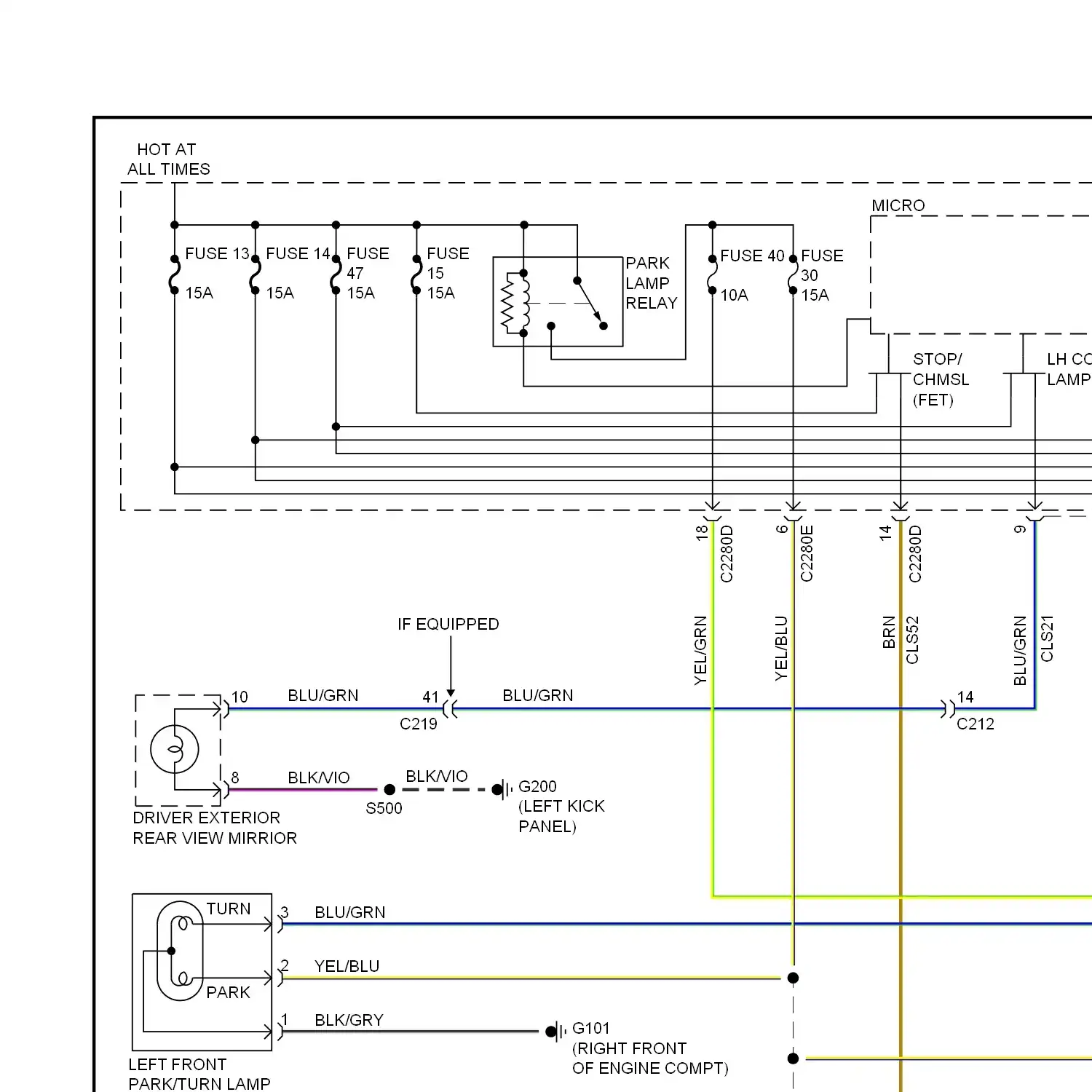
Task: Click the FUSE 40 fuse link symbol
Action: [713, 275]
